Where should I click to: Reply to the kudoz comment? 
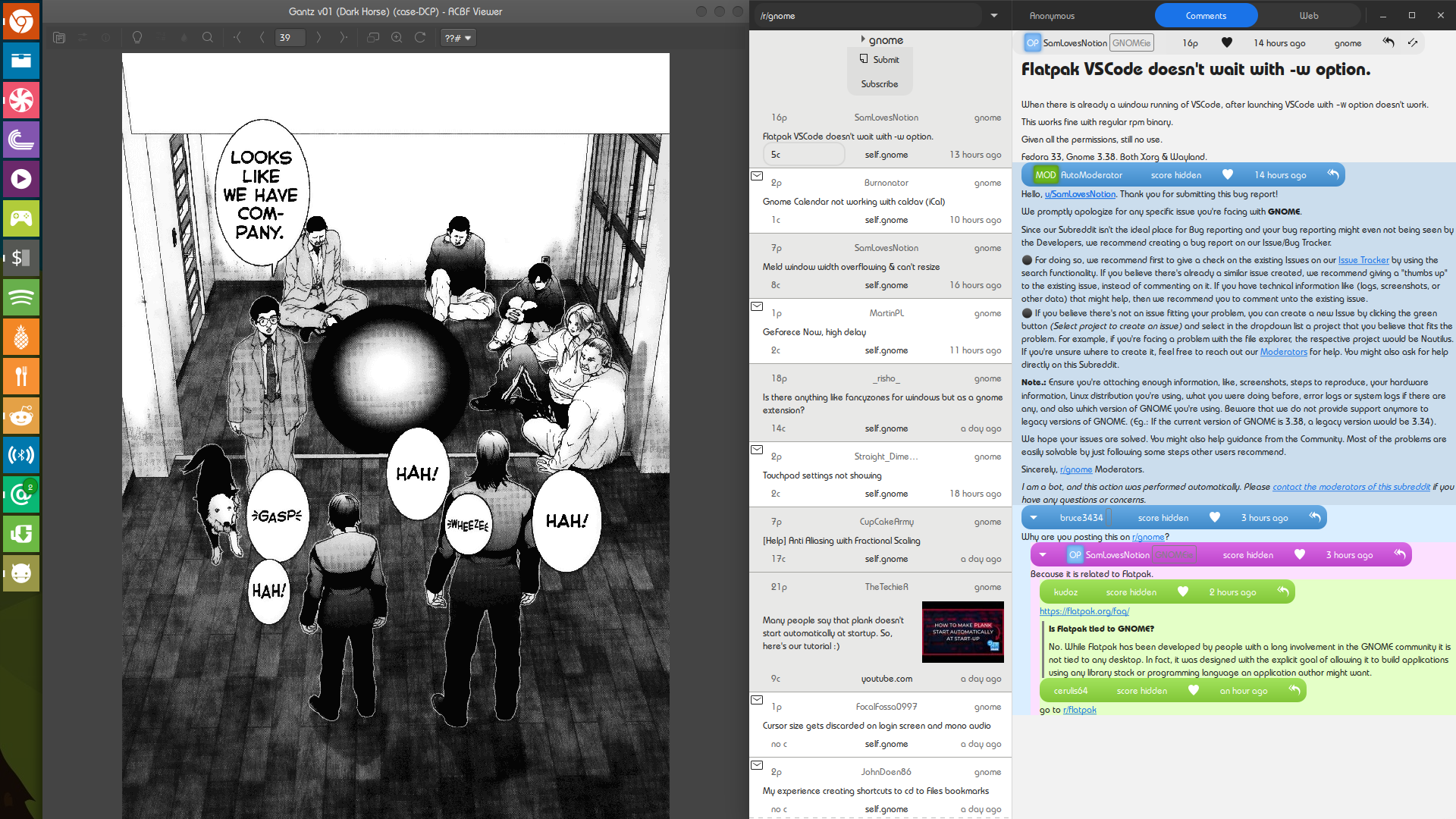point(1283,592)
